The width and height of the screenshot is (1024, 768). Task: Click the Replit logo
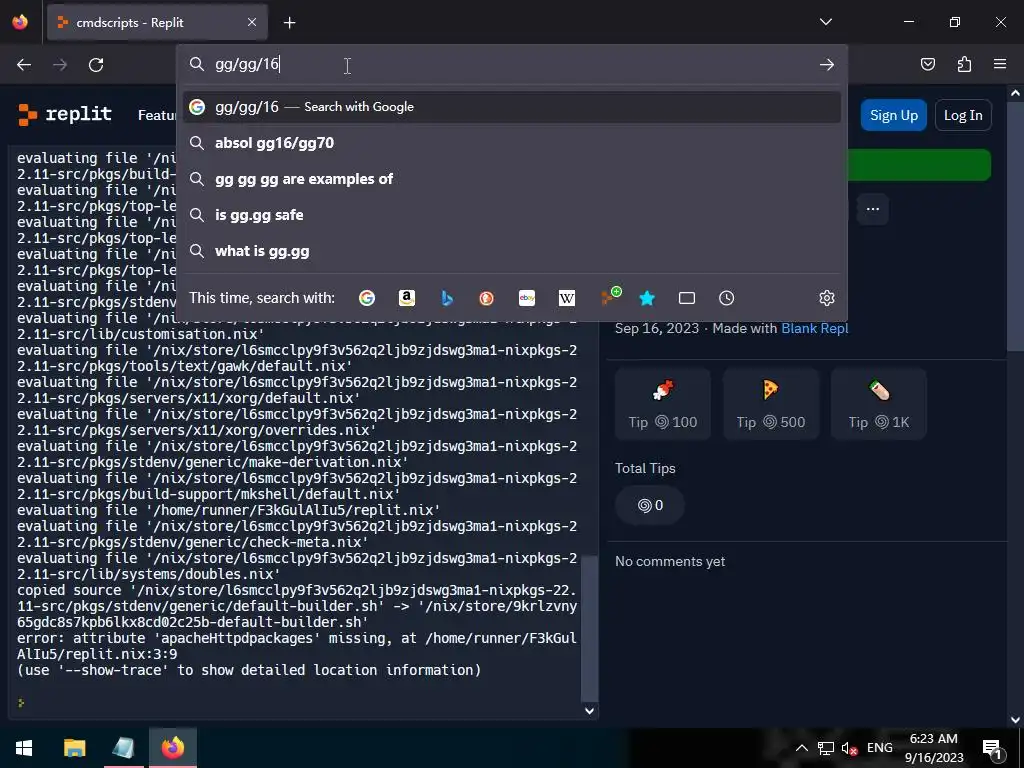65,114
